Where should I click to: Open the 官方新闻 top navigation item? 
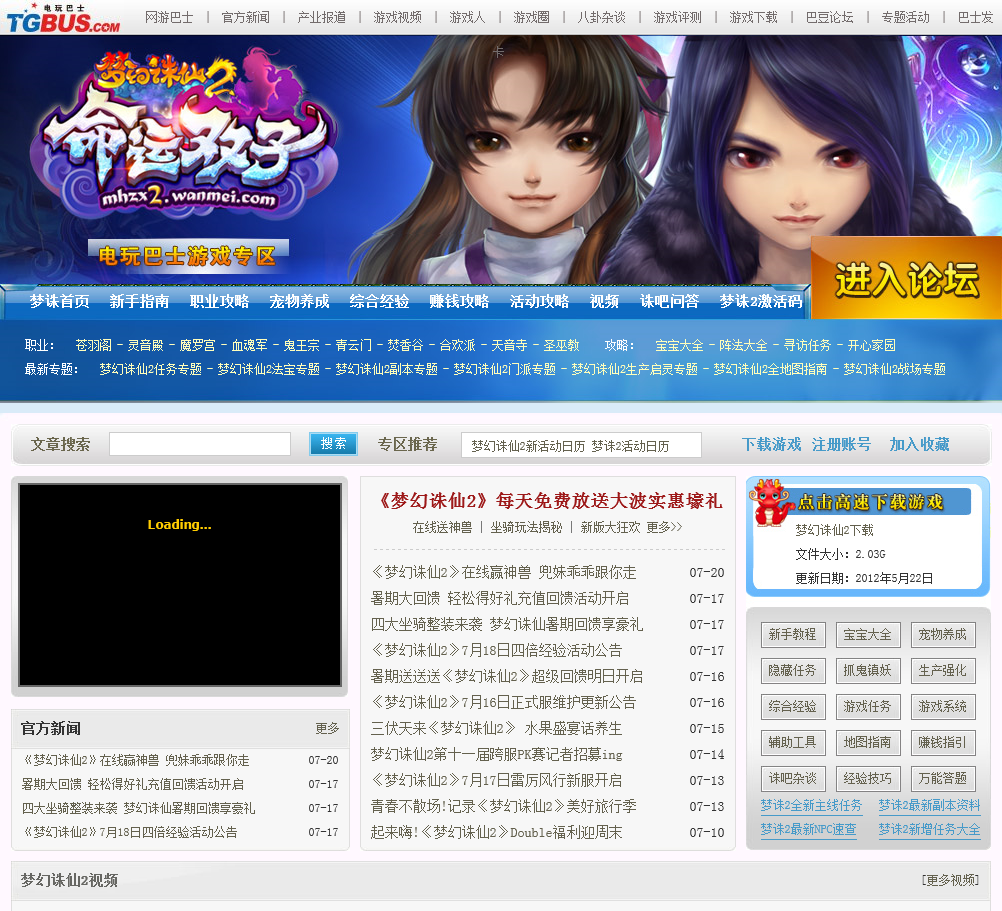click(245, 17)
